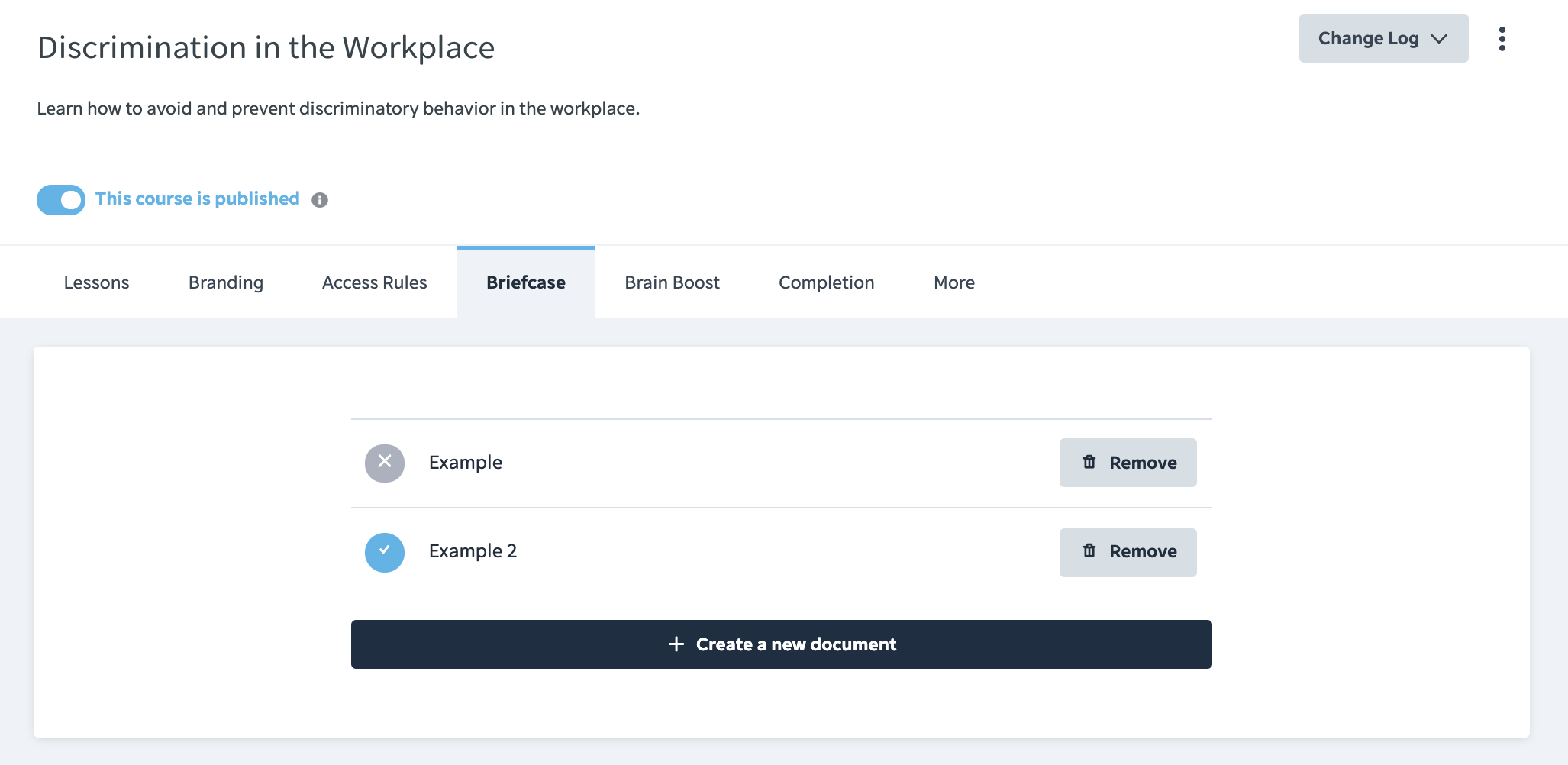The height and width of the screenshot is (765, 1568).
Task: Toggle the gray X status circle for Example
Action: click(385, 463)
